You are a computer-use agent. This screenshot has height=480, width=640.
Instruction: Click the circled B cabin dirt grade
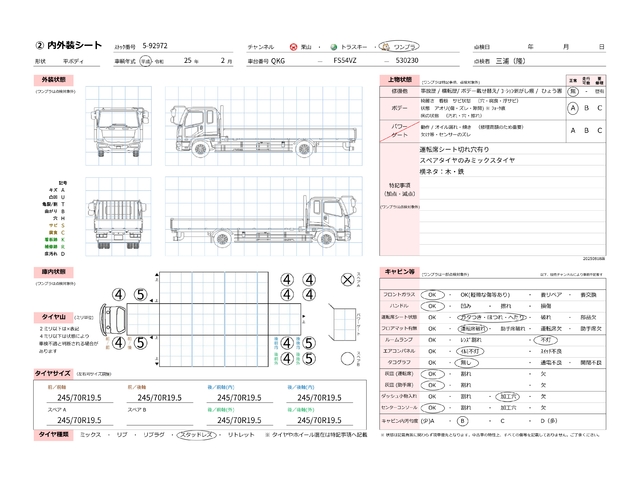click(462, 421)
